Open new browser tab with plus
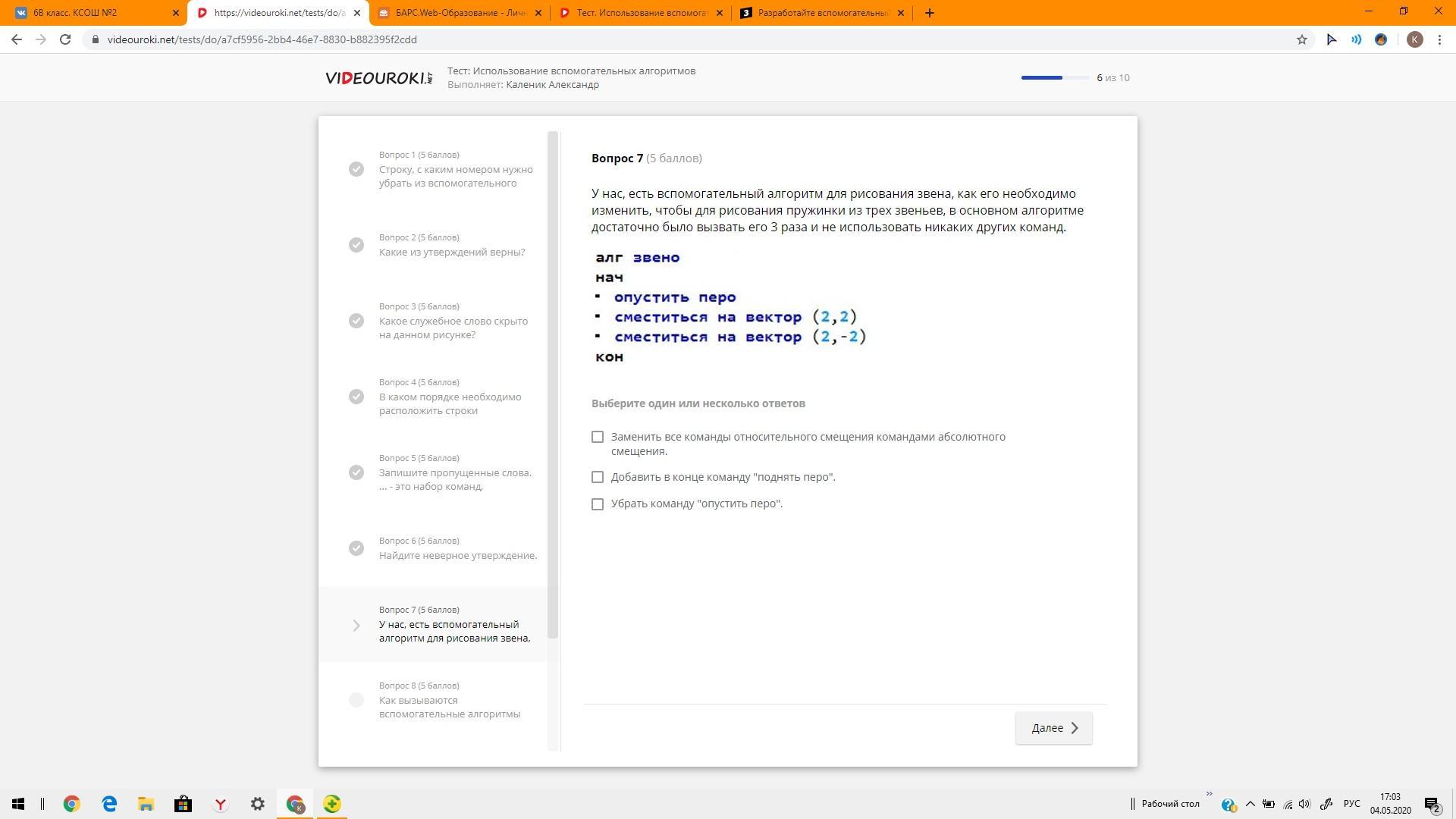The height and width of the screenshot is (819, 1456). point(929,13)
